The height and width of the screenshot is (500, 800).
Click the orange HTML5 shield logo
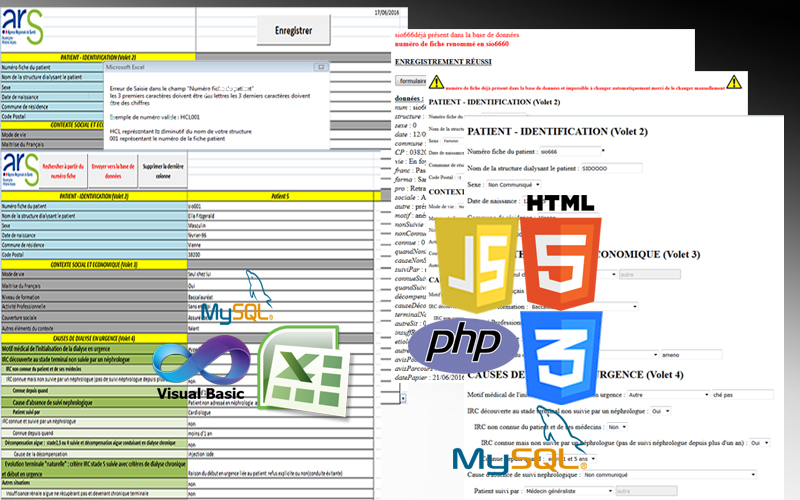[x=561, y=263]
